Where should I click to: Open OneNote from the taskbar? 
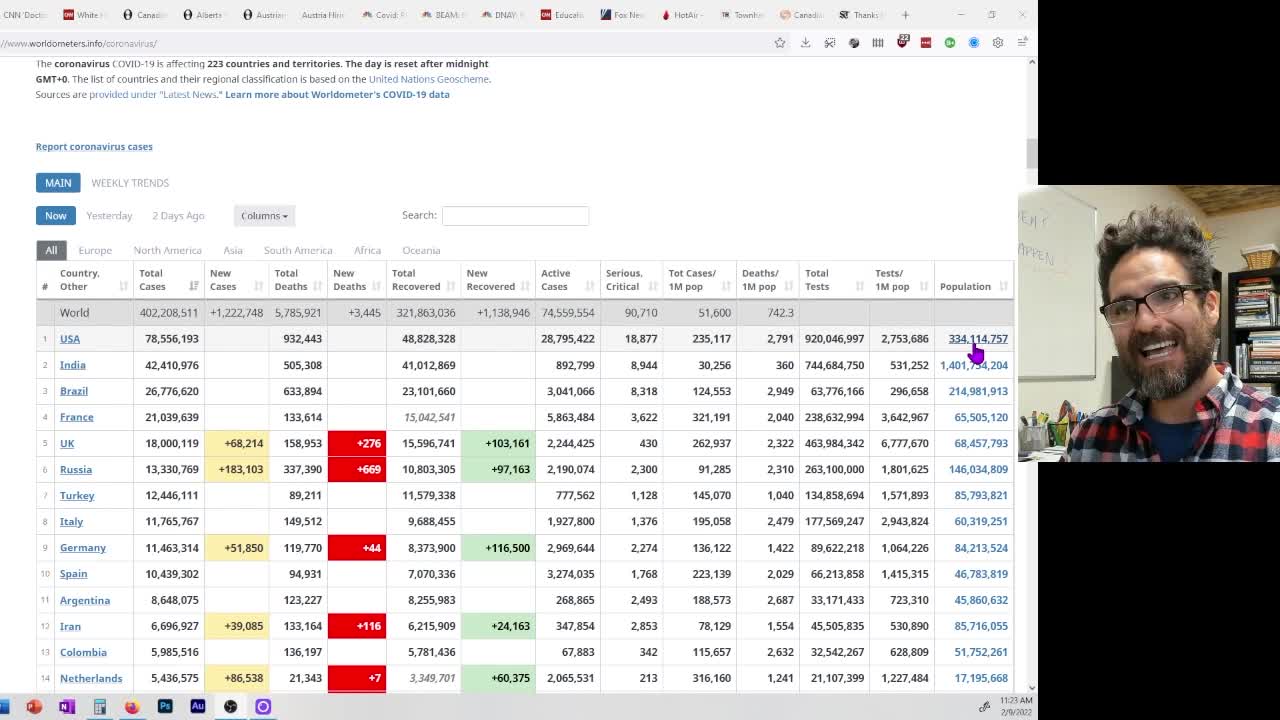pyautogui.click(x=66, y=706)
